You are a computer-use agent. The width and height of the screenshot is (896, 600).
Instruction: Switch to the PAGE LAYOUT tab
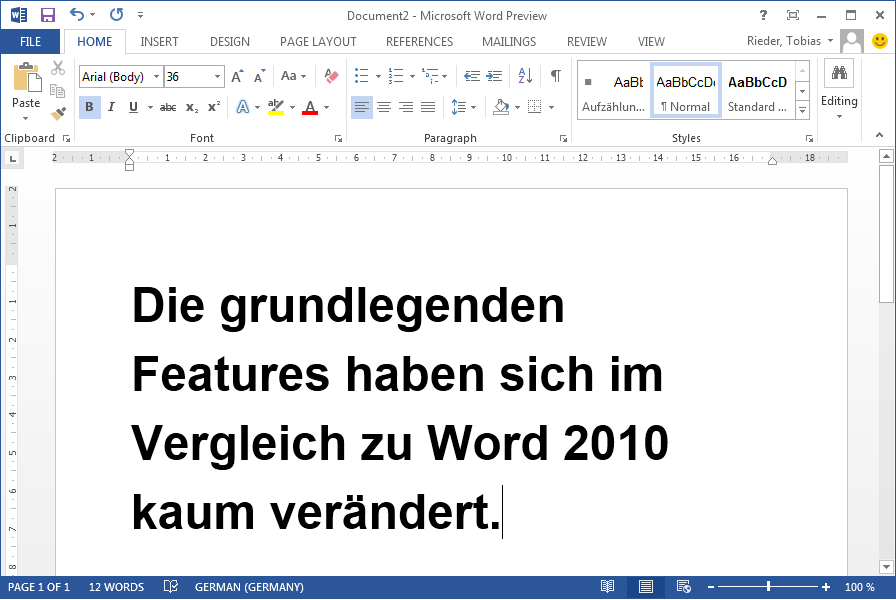pyautogui.click(x=318, y=42)
